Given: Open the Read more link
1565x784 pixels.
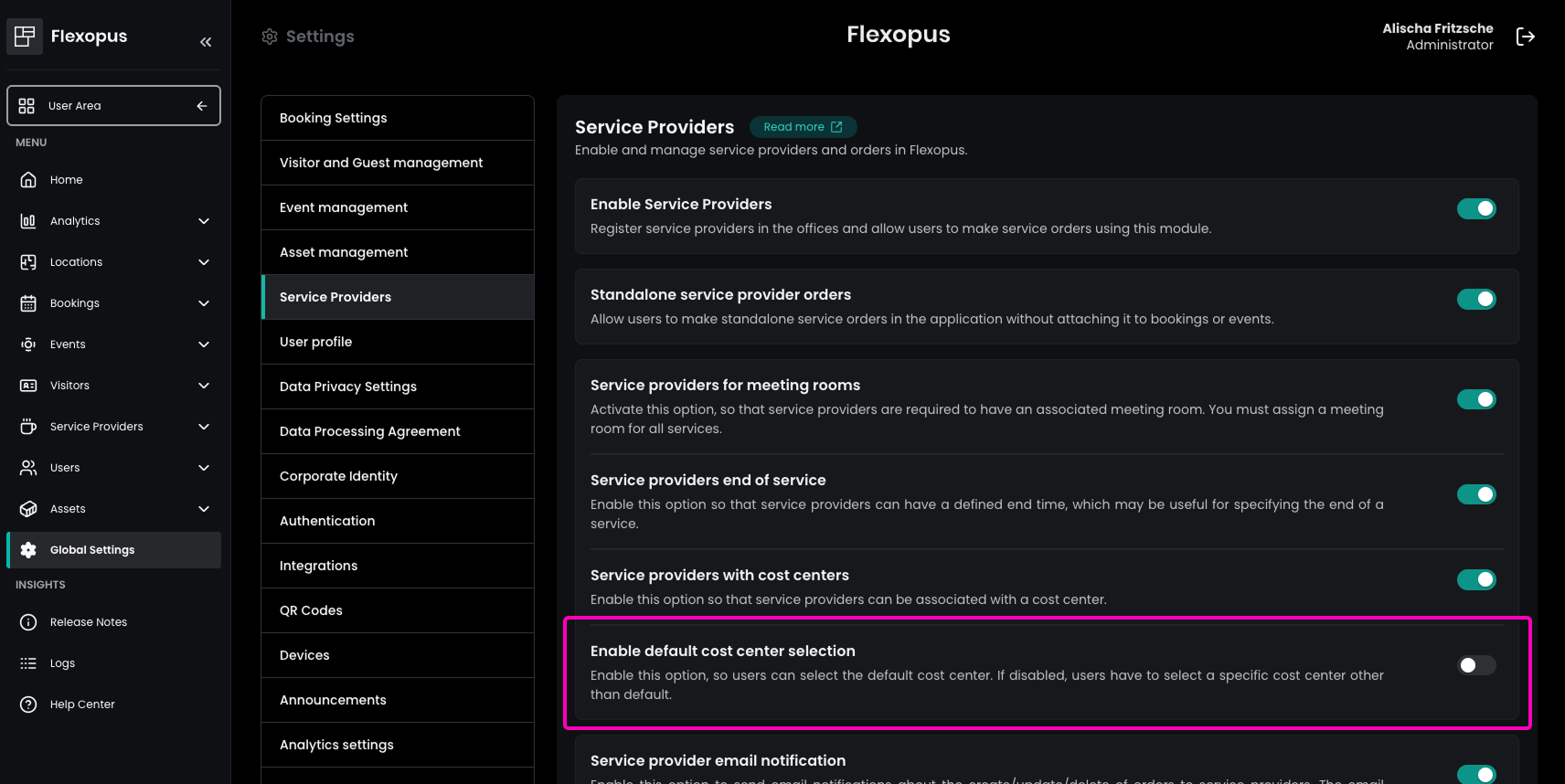Looking at the screenshot, I should (x=803, y=127).
